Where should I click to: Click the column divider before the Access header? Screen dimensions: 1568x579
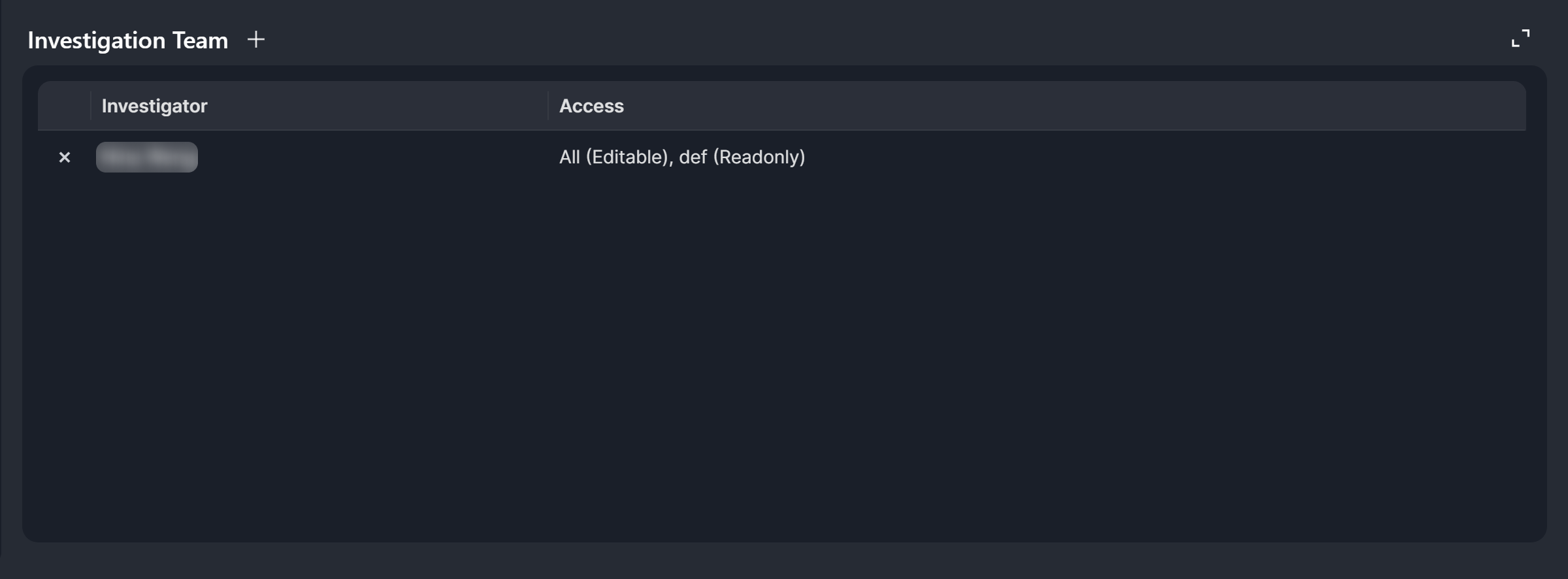coord(547,106)
